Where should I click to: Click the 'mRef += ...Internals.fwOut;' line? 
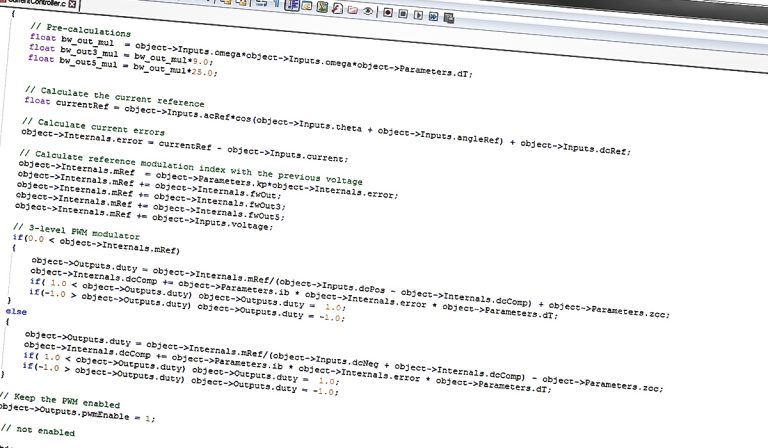(149, 184)
